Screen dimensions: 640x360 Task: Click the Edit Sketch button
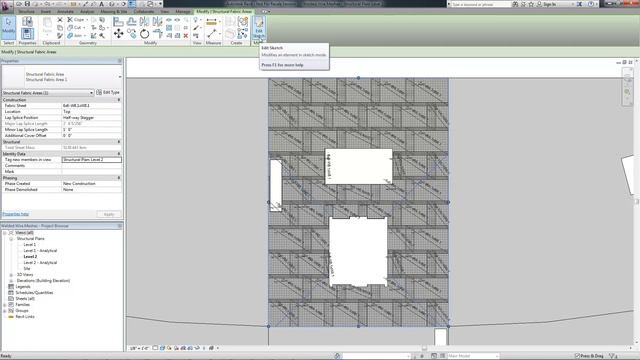(259, 28)
